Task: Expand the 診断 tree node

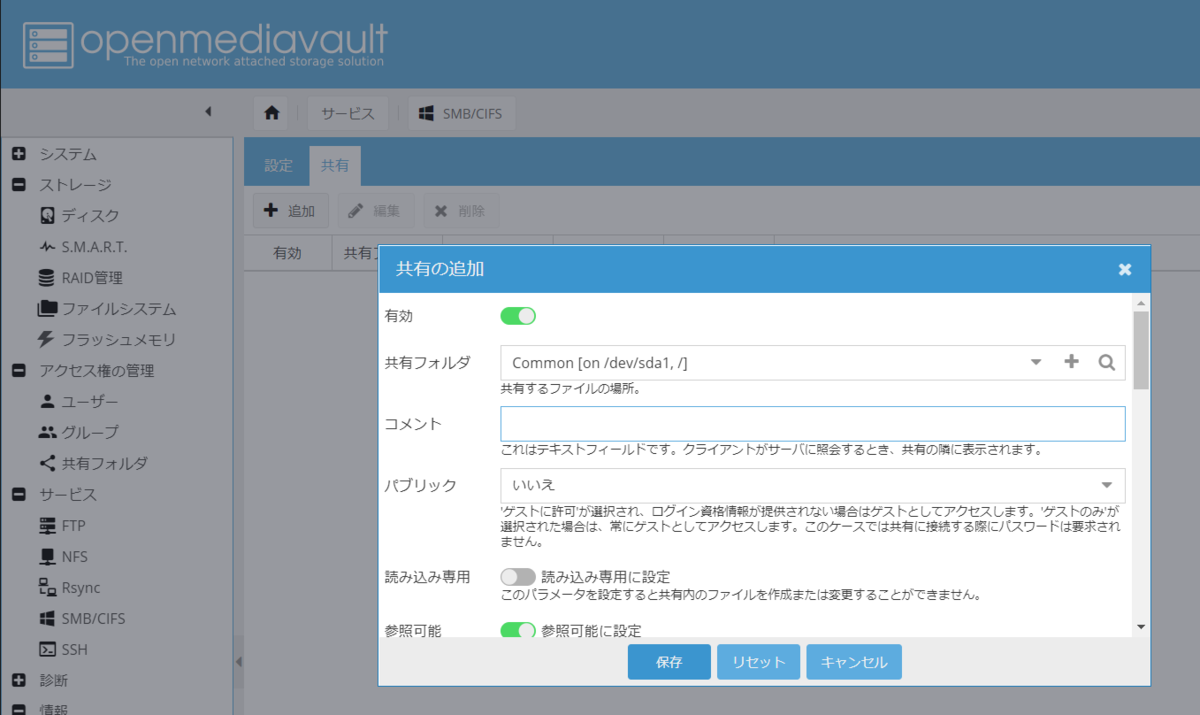Action: [18, 681]
